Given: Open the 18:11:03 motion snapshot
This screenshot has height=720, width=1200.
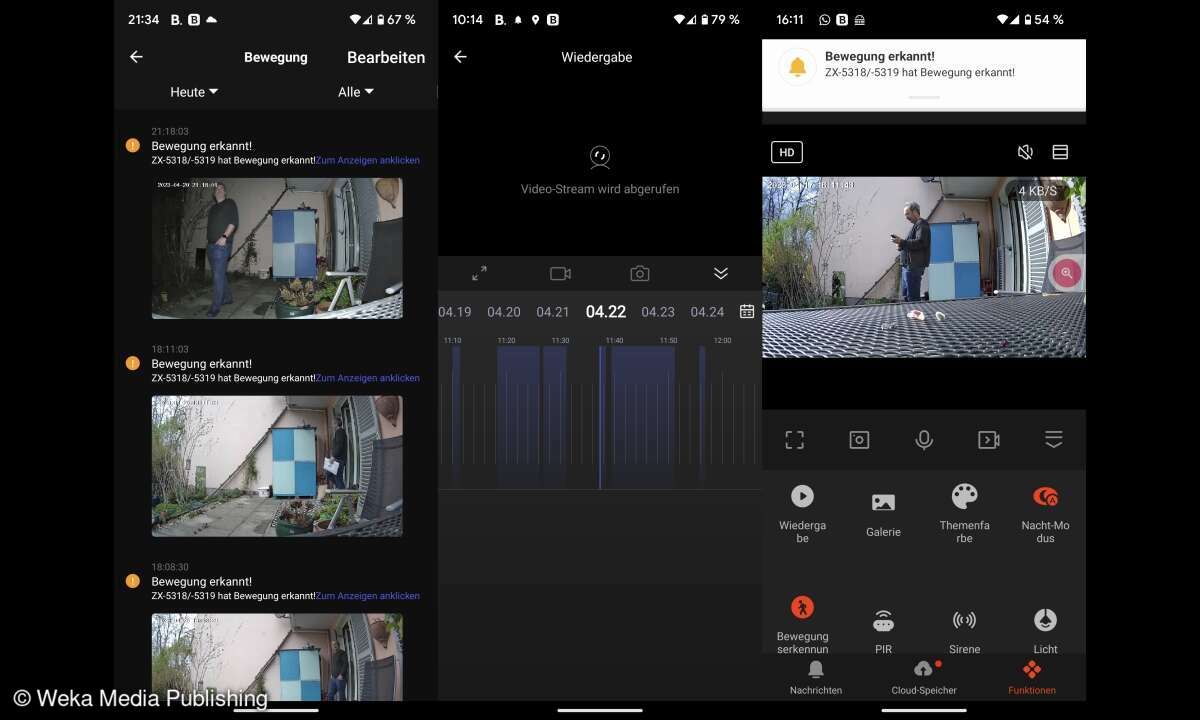Looking at the screenshot, I should point(277,466).
